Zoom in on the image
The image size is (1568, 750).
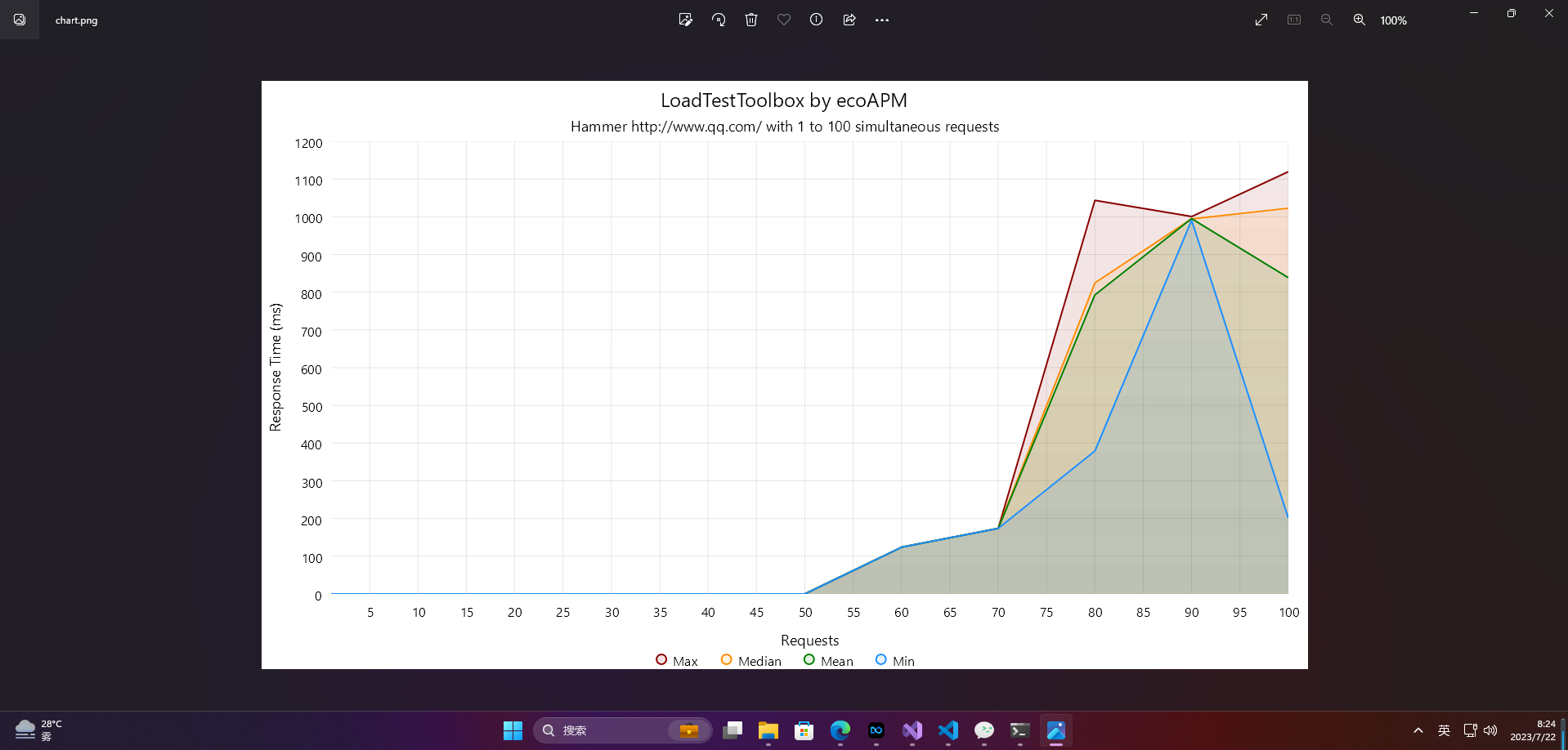pyautogui.click(x=1360, y=20)
